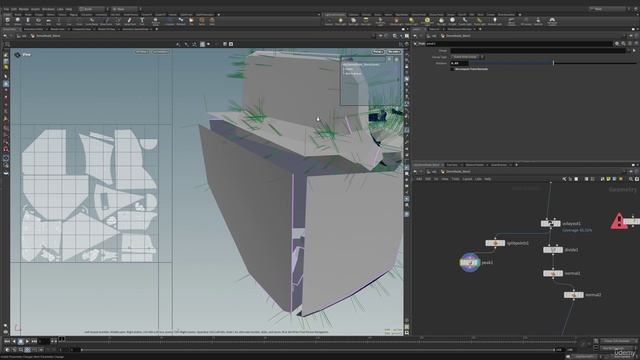Add an Area Light from the shelf

tap(366, 21)
